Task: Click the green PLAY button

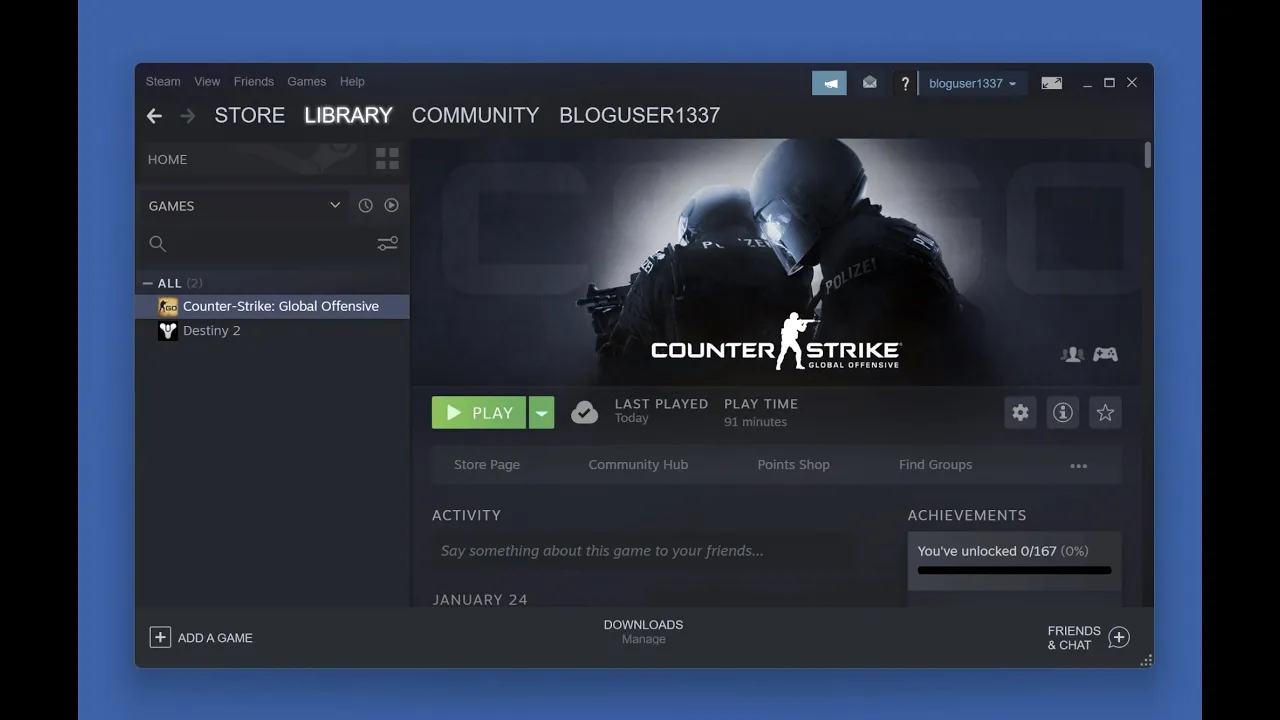Action: click(x=479, y=412)
